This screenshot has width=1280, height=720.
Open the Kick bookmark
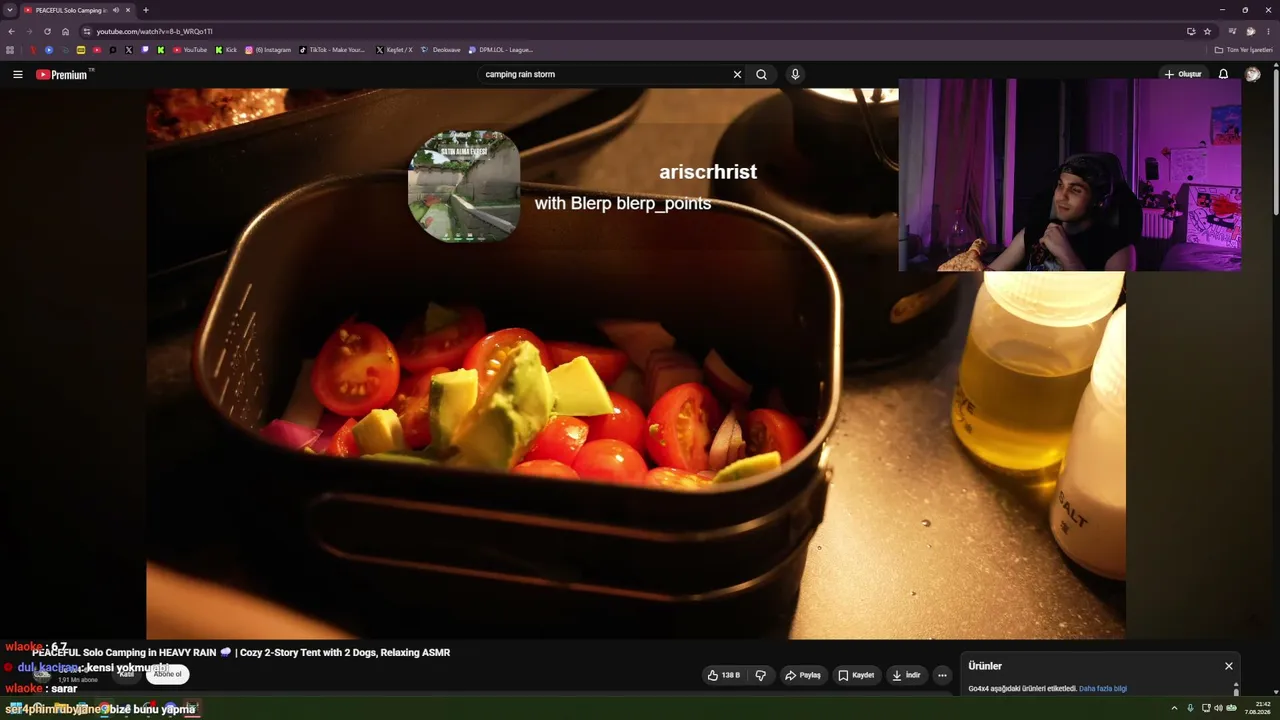(226, 50)
